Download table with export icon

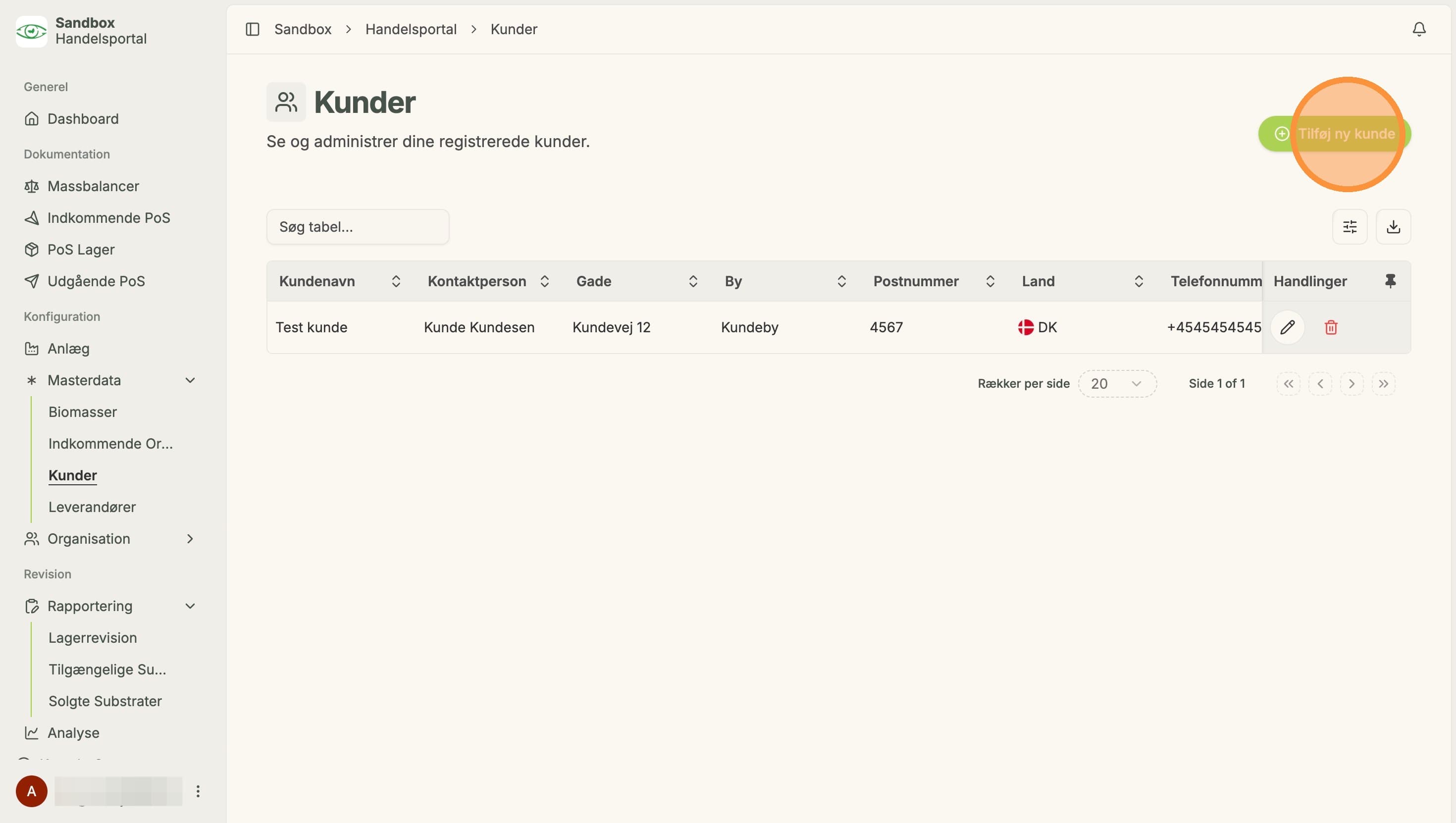click(x=1393, y=227)
